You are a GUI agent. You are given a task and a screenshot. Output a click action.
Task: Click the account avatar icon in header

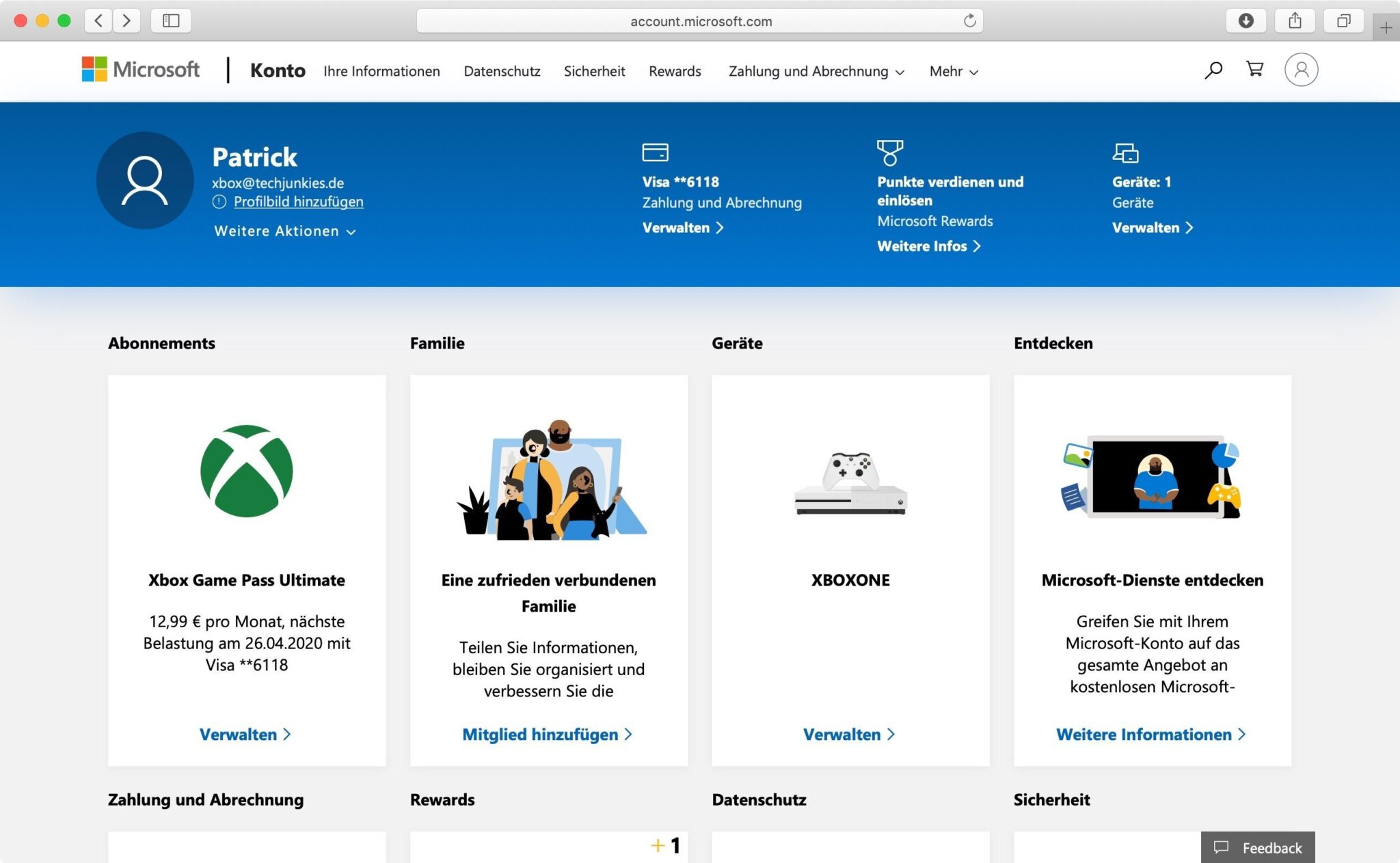1301,70
